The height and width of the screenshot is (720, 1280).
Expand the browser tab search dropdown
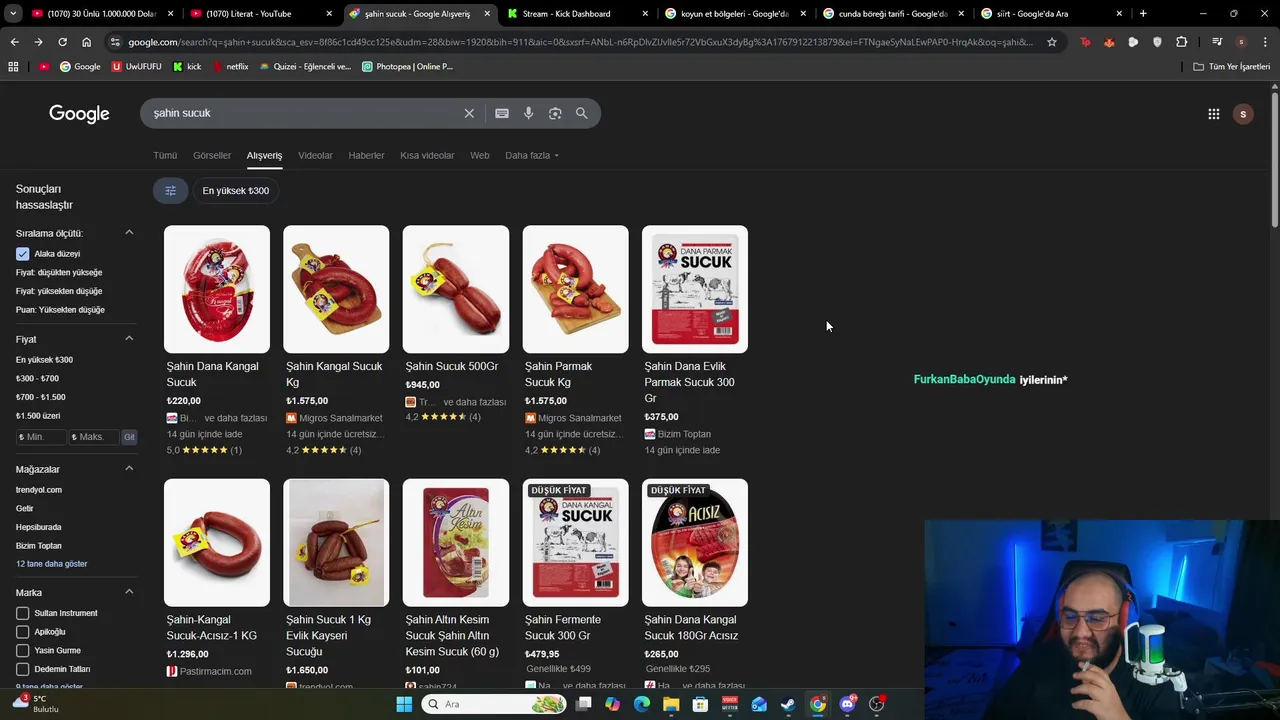coord(13,14)
